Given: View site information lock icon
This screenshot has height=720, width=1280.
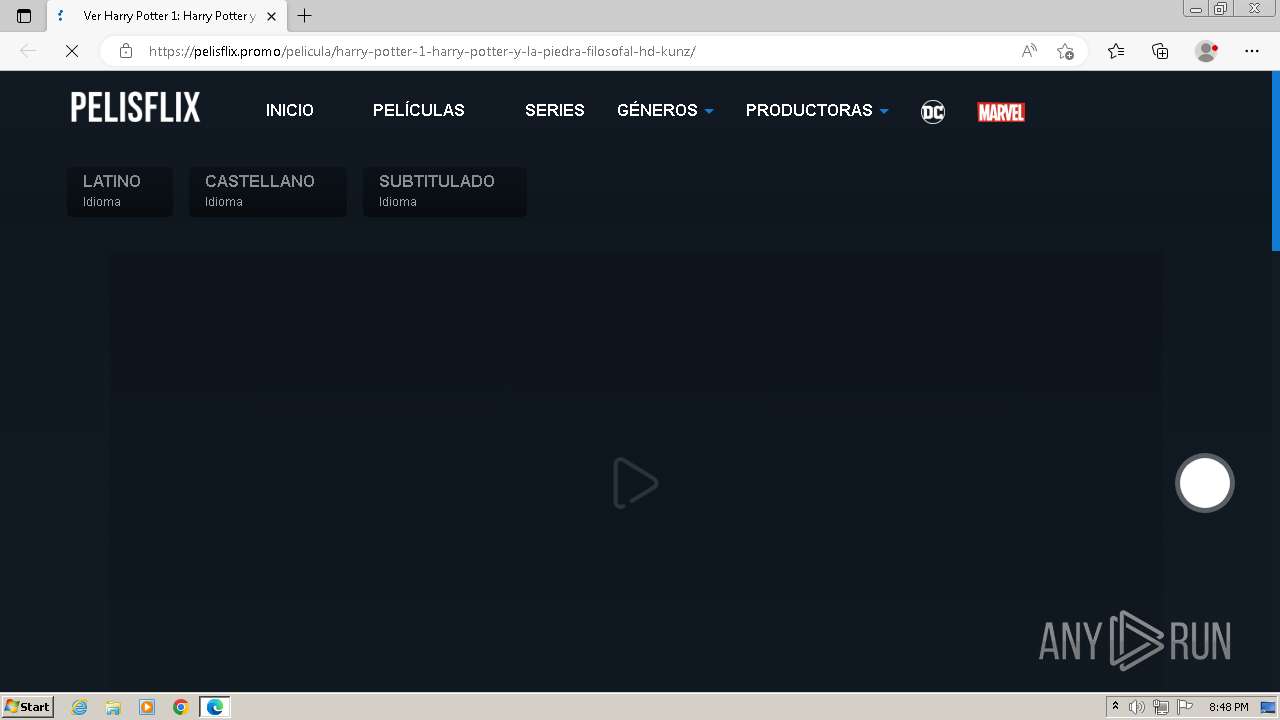Looking at the screenshot, I should click(126, 51).
